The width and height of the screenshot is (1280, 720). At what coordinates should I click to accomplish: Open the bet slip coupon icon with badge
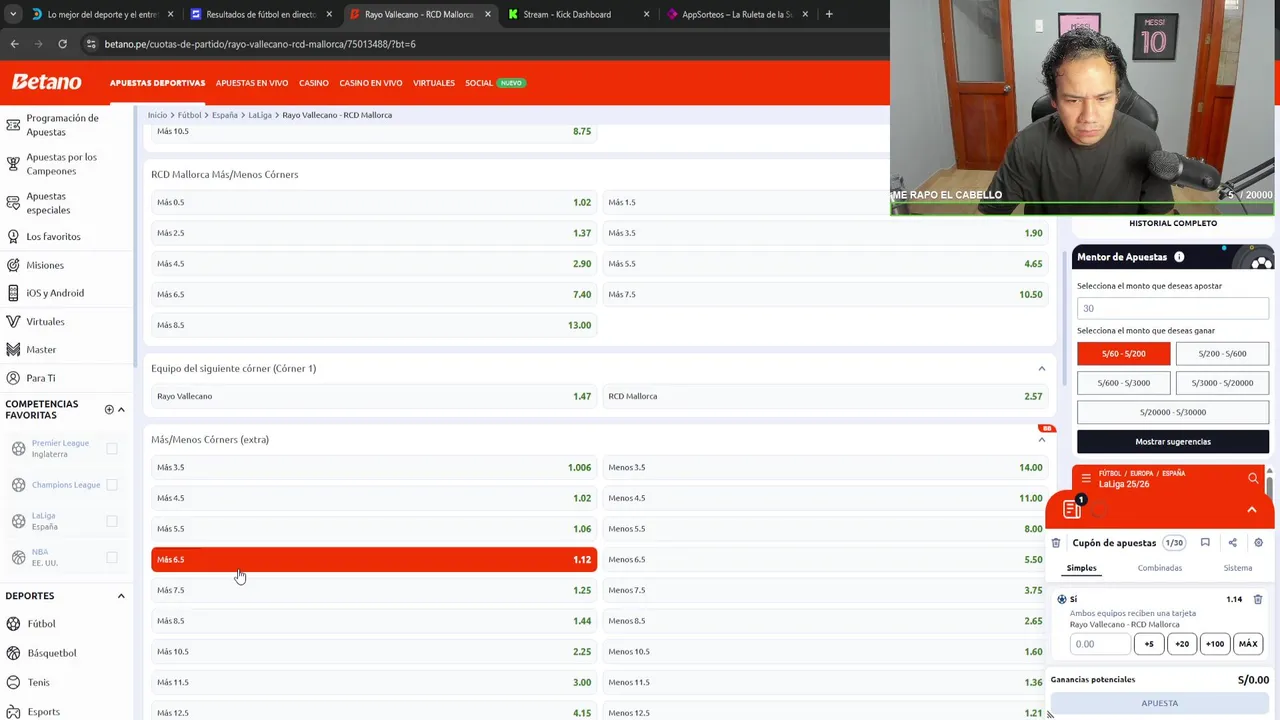(x=1073, y=508)
